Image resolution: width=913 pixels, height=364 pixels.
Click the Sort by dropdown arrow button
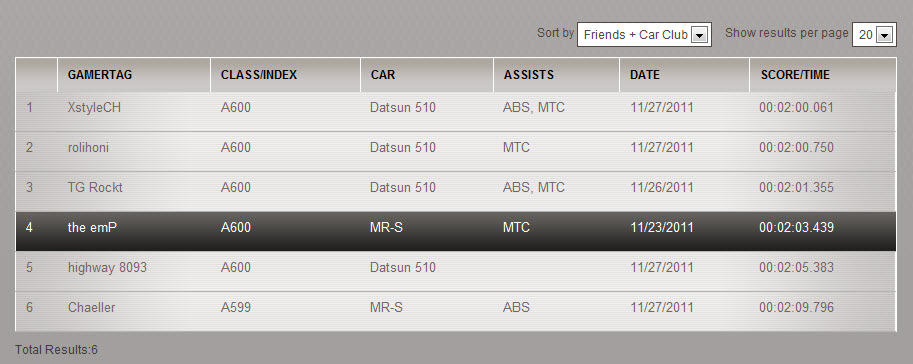click(699, 36)
